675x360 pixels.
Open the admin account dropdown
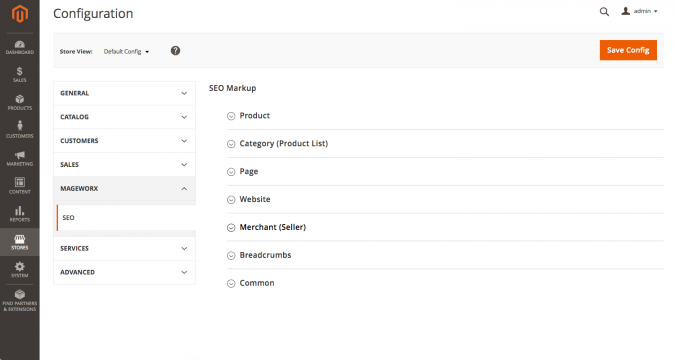639,11
